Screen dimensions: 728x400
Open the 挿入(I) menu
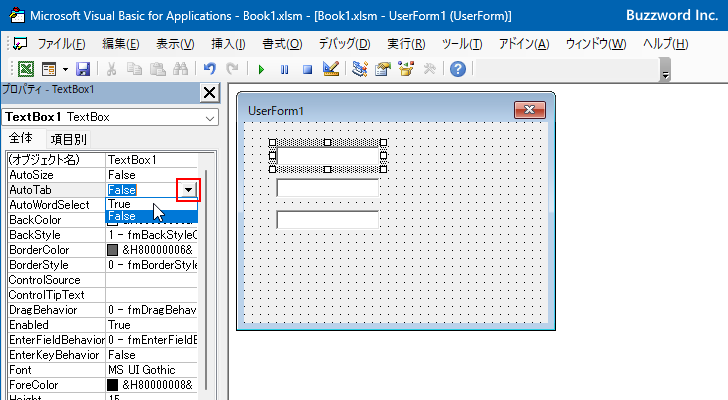point(228,44)
